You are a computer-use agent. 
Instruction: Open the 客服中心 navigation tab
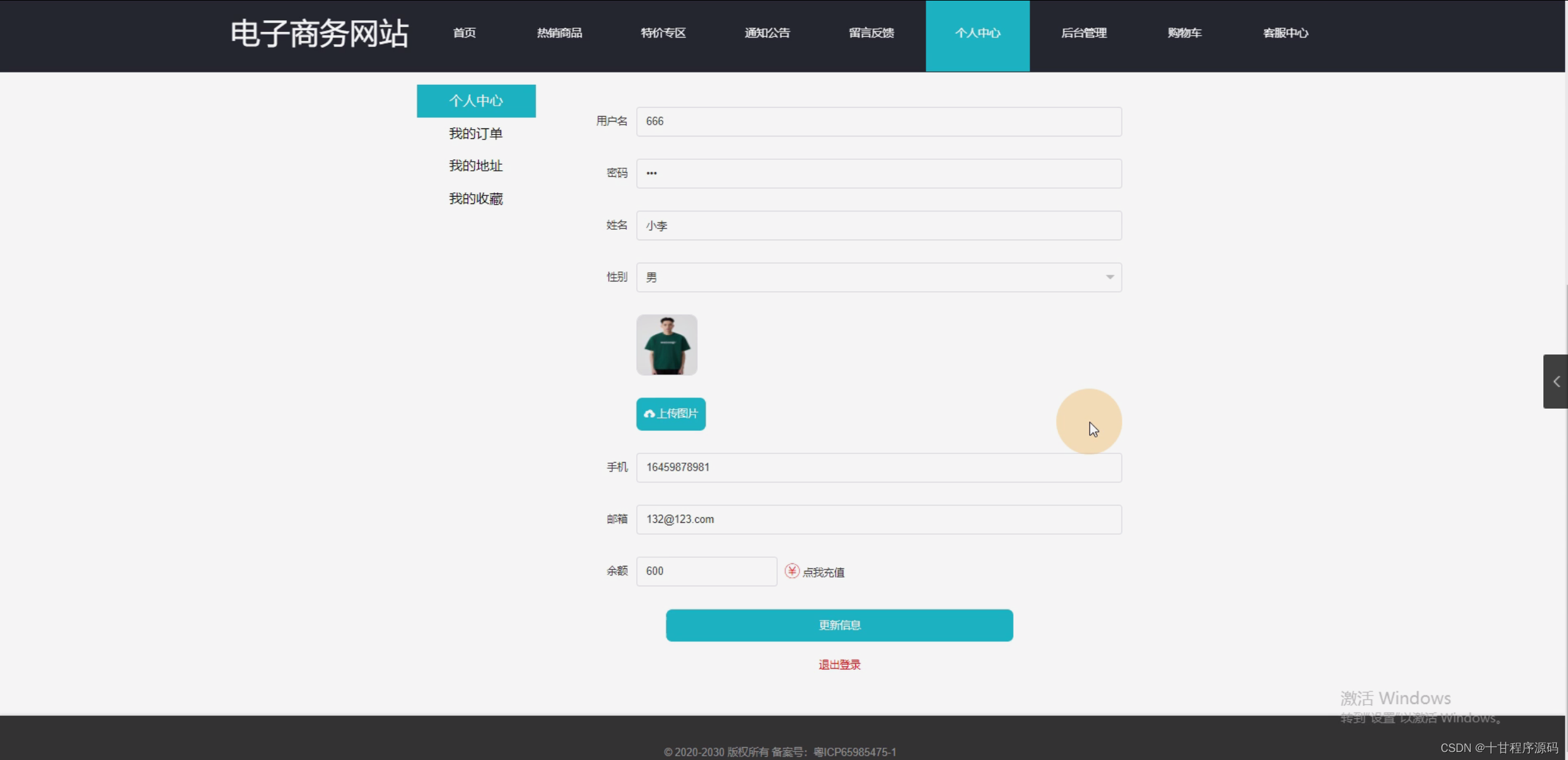1285,33
